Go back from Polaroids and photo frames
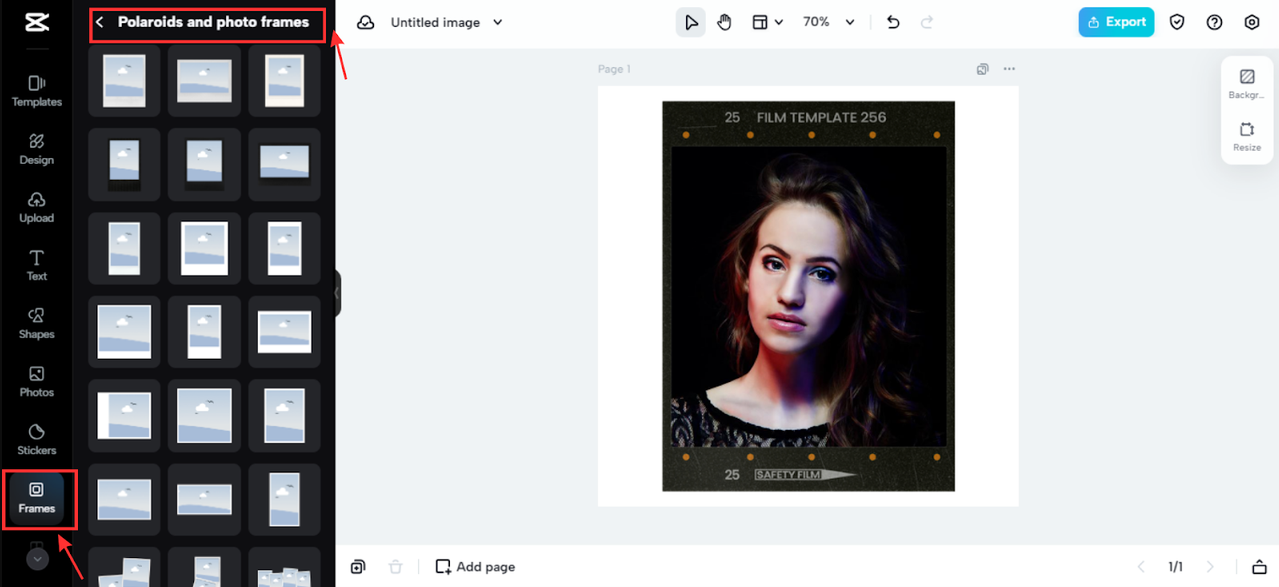This screenshot has height=587, width=1279. click(100, 22)
